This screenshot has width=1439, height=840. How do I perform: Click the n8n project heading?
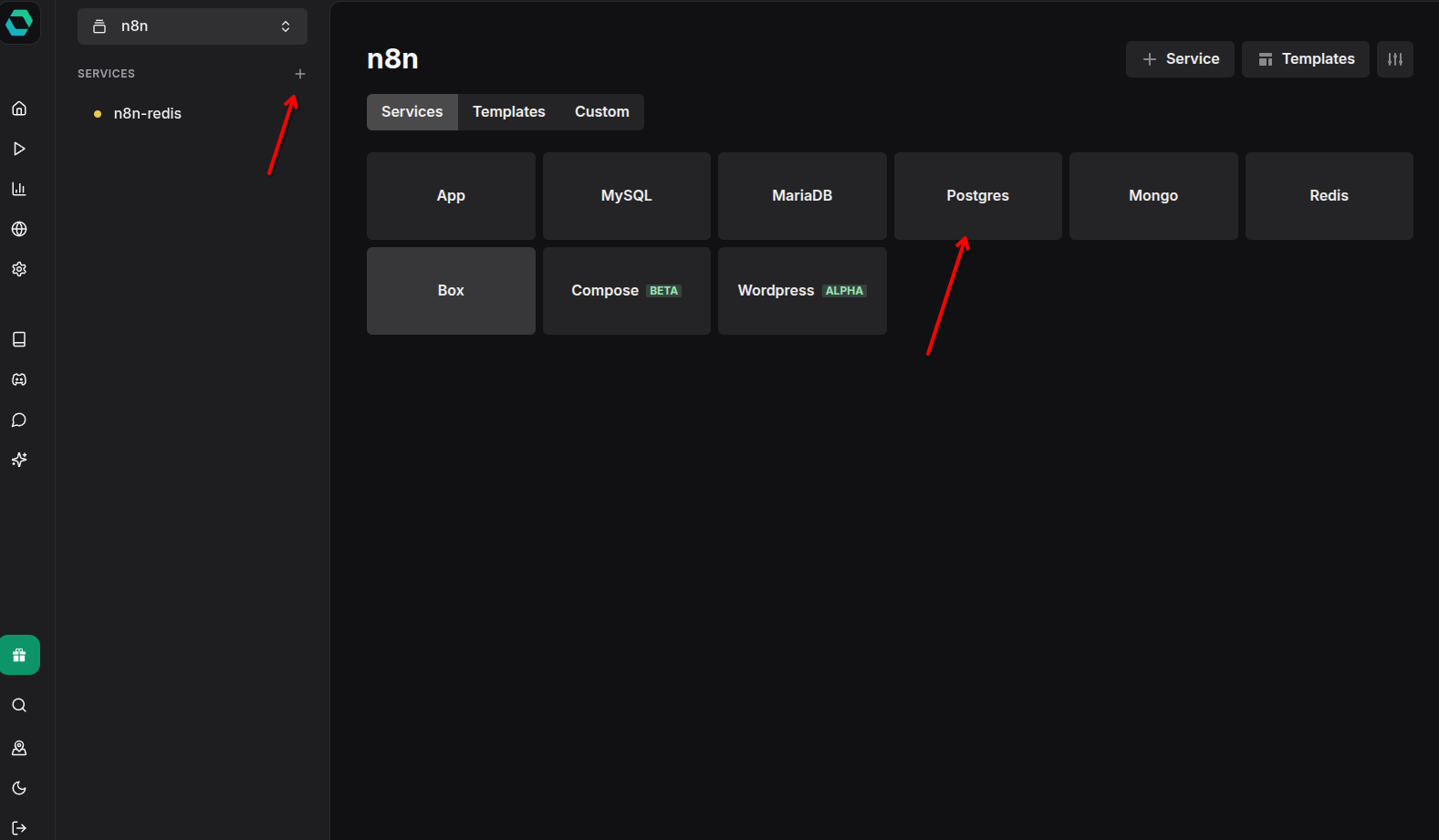point(392,58)
